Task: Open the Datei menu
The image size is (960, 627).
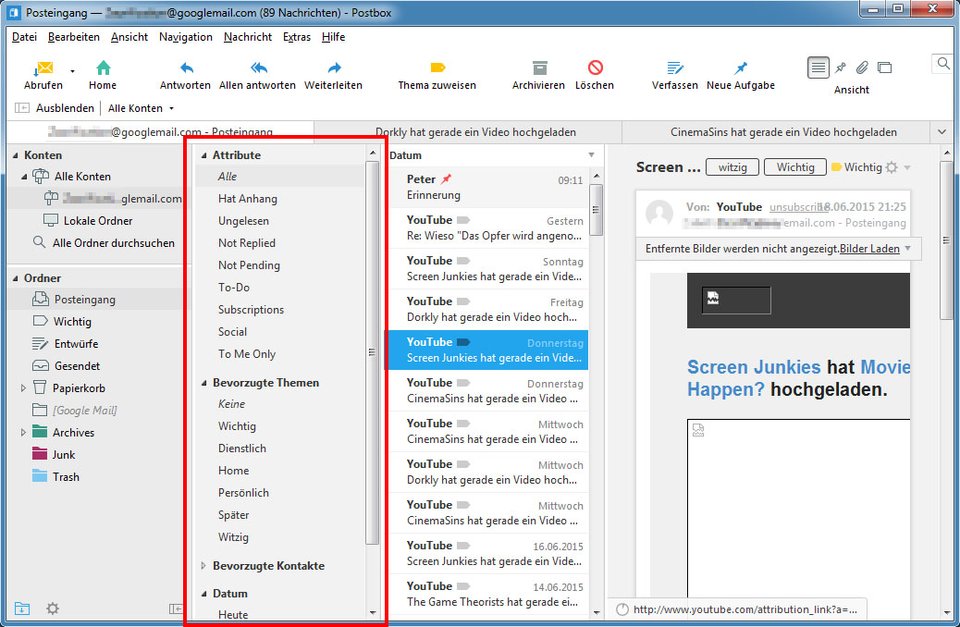Action: (x=24, y=37)
